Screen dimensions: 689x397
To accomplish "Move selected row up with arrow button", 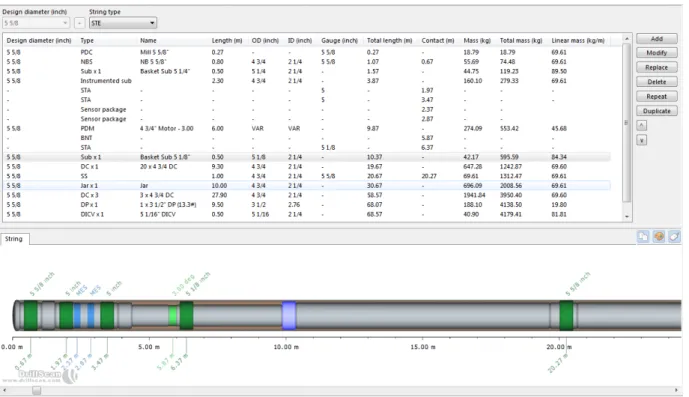I will pos(642,126).
